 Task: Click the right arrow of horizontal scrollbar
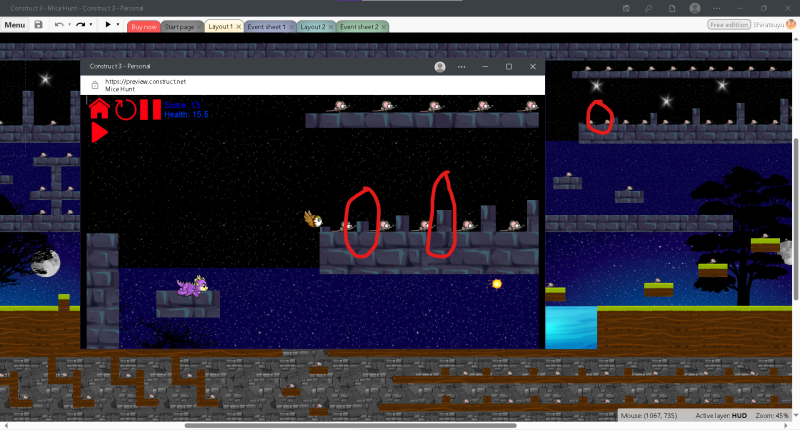pyautogui.click(x=787, y=425)
